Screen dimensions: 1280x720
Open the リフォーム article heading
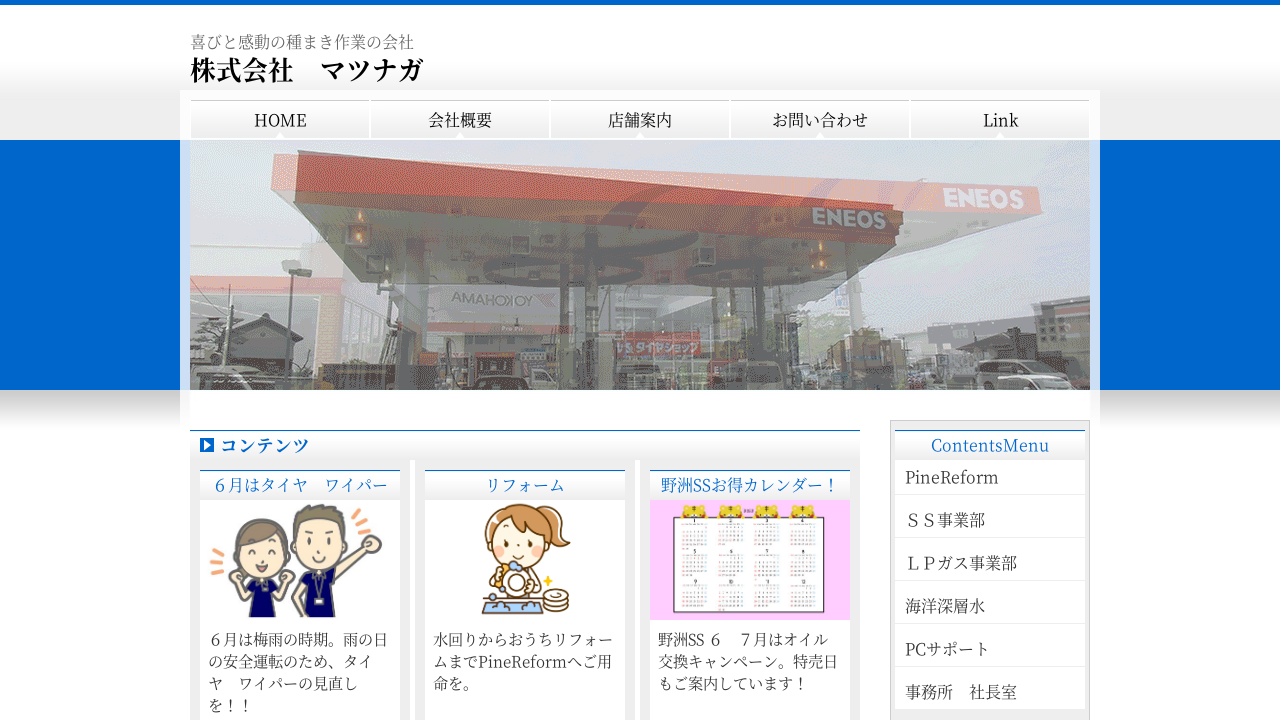point(525,485)
